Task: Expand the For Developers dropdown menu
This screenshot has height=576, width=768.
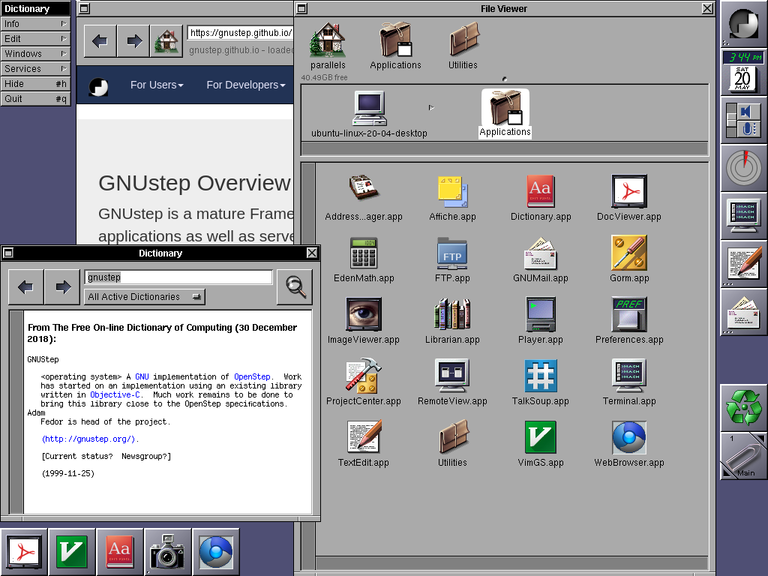Action: (245, 85)
